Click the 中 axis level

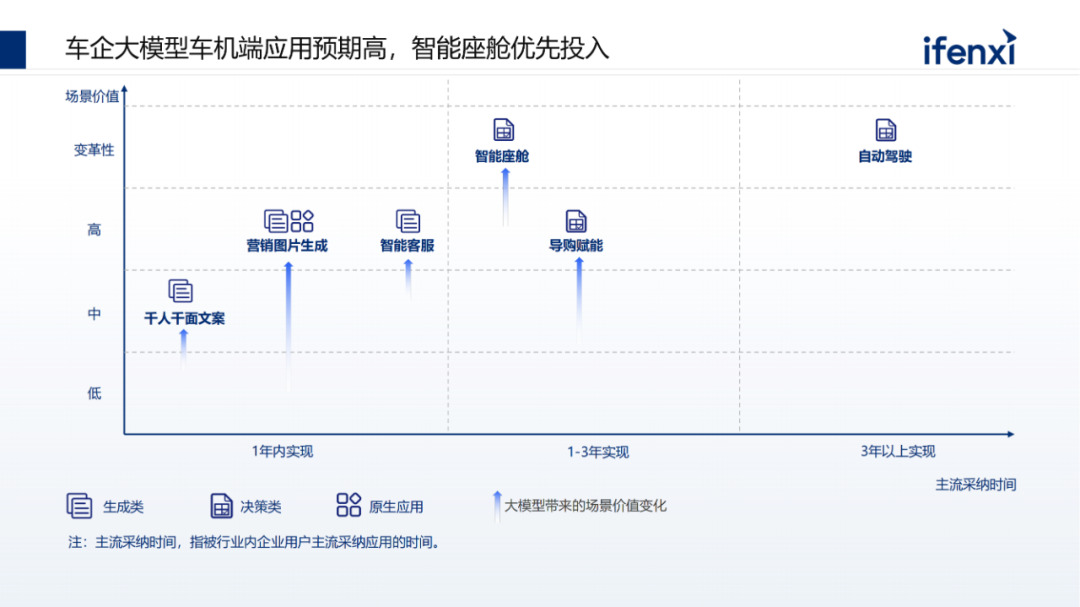tap(94, 314)
